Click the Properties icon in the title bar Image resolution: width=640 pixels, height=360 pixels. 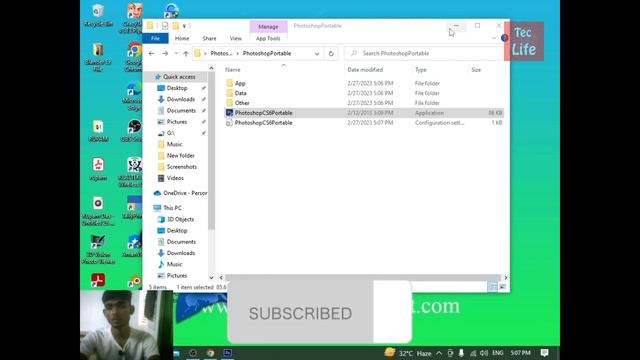click(165, 26)
